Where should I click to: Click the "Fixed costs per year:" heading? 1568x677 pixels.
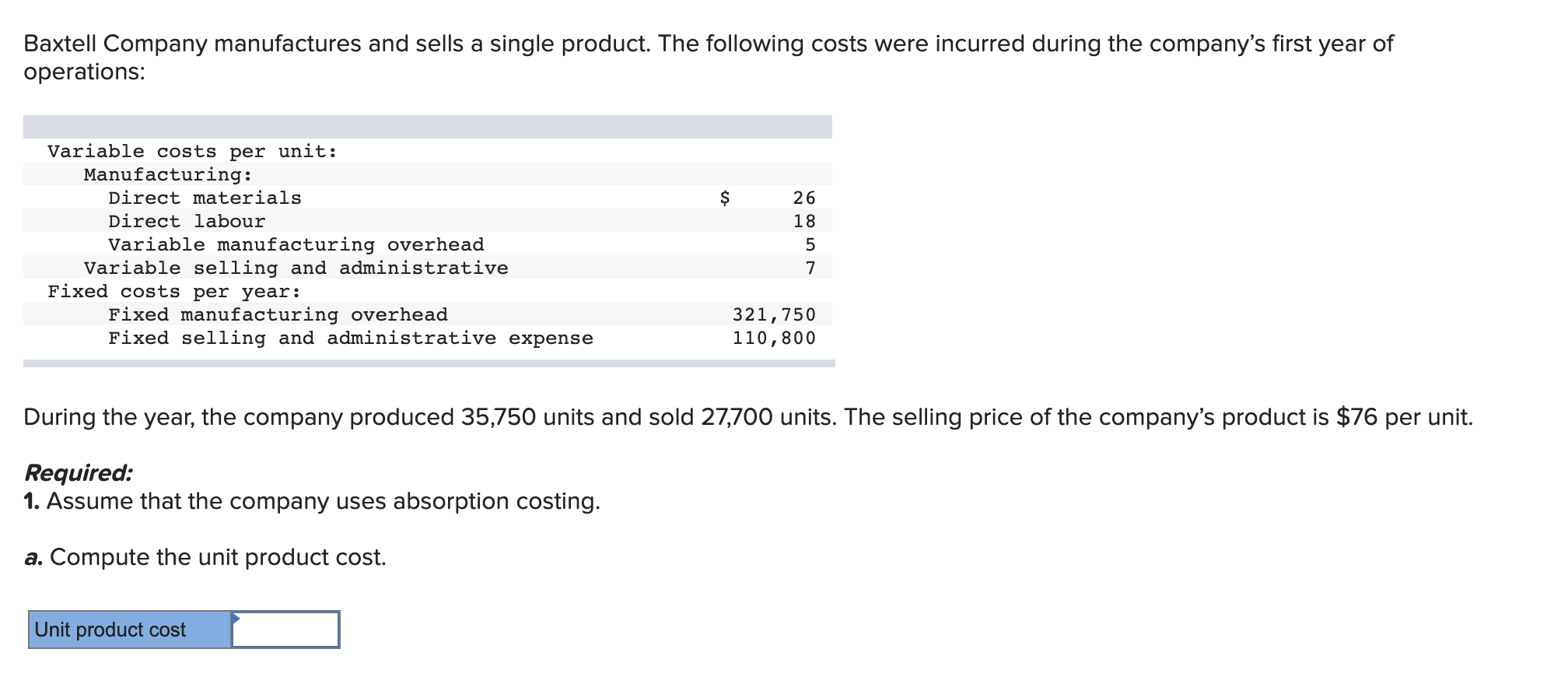174,292
